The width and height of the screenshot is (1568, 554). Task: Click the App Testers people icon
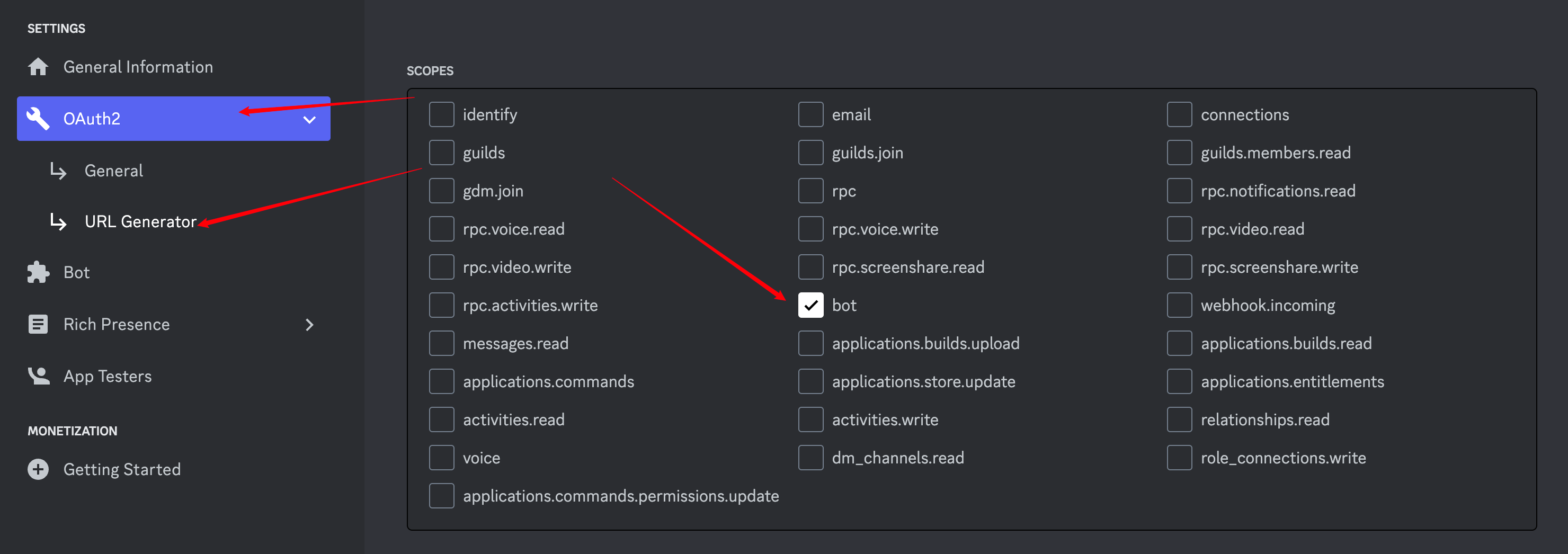tap(39, 376)
